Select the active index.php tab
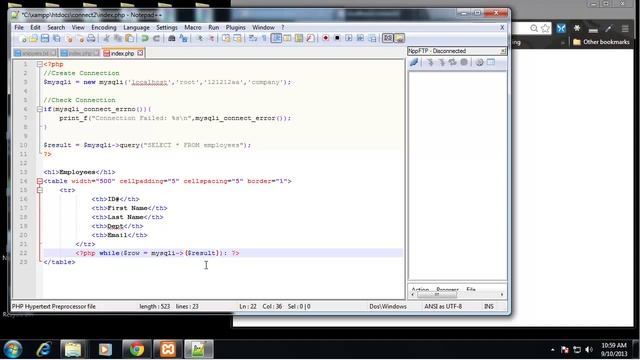This screenshot has width=640, height=360. click(x=122, y=53)
